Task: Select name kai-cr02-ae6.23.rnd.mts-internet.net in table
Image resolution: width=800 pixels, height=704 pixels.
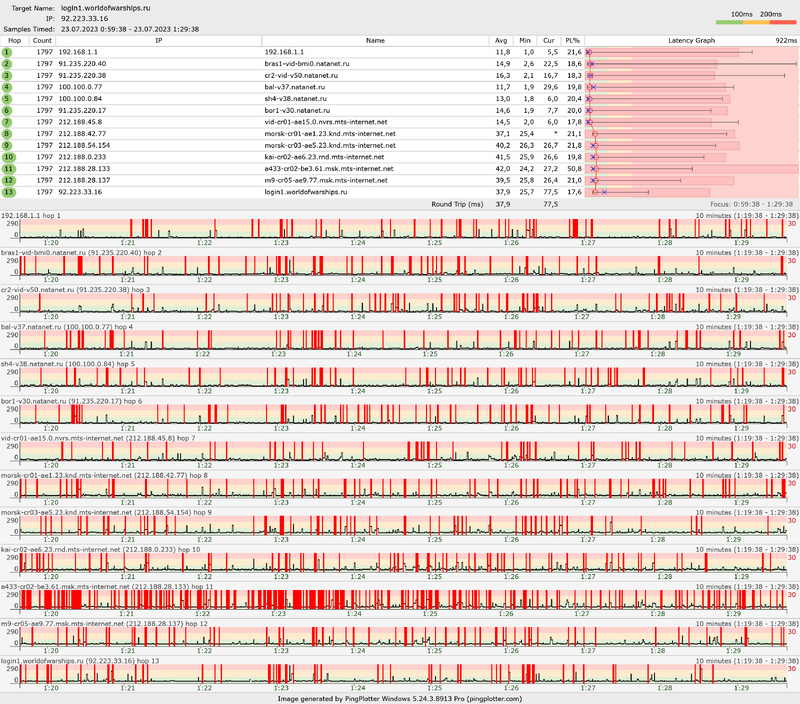Action: pos(324,157)
